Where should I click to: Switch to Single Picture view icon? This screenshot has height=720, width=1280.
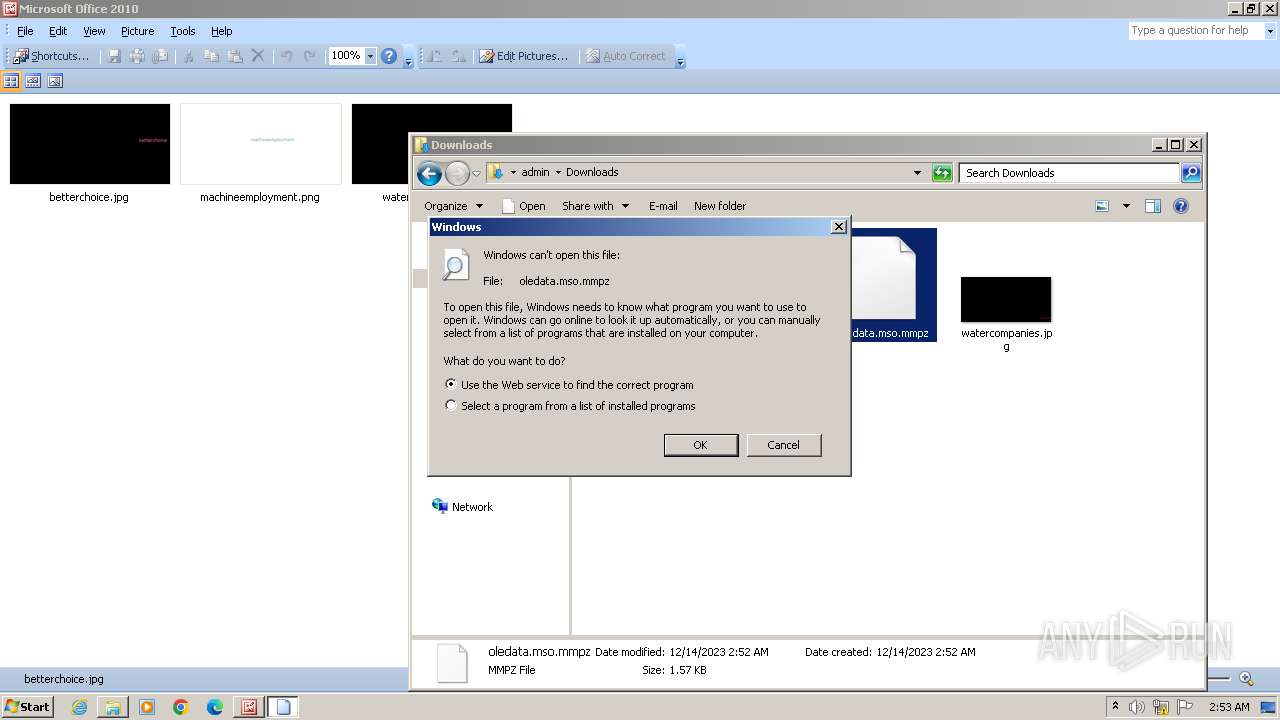tap(55, 81)
